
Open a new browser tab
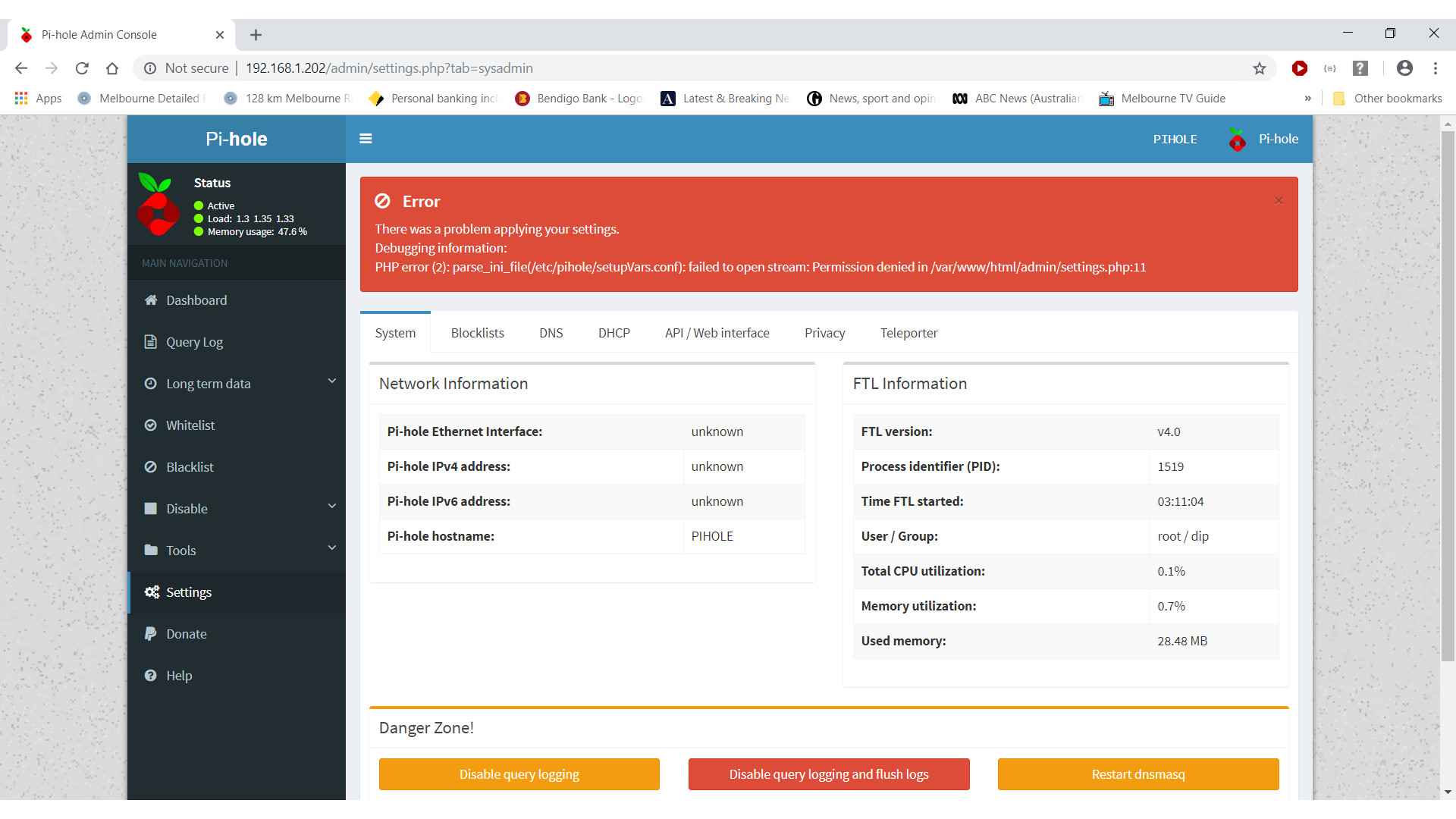click(256, 35)
